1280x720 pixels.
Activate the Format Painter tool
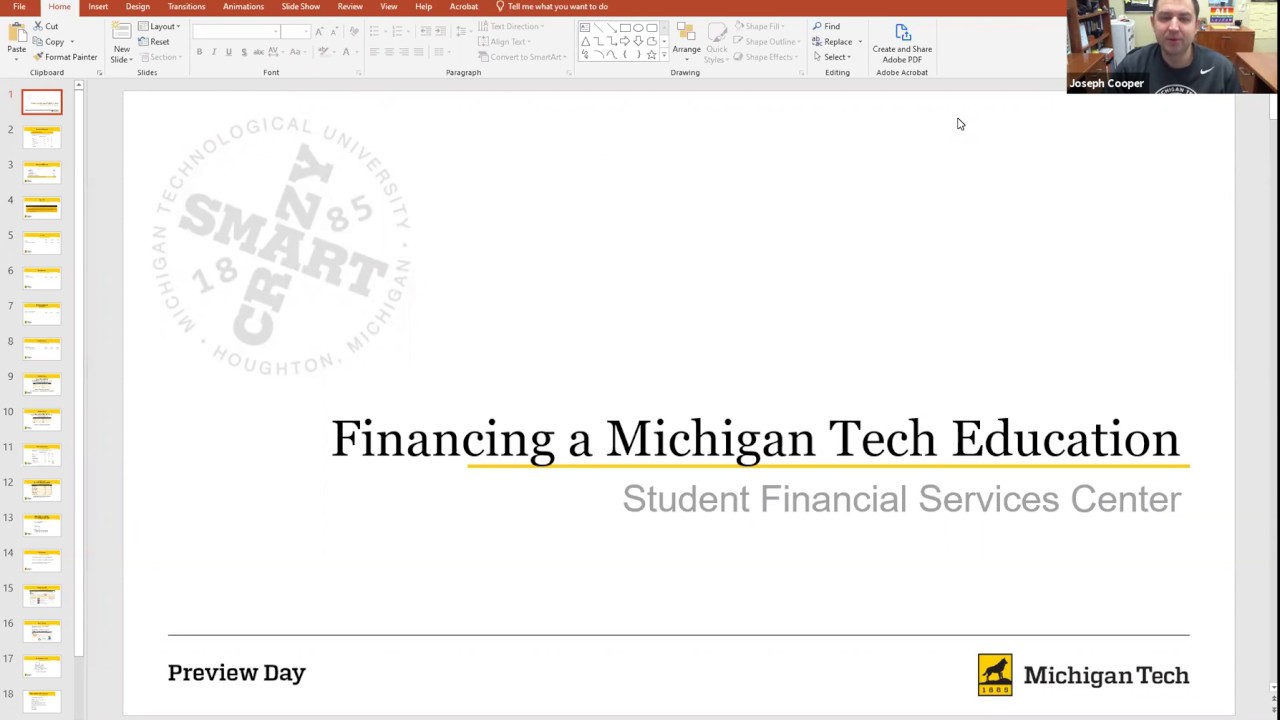tap(66, 57)
